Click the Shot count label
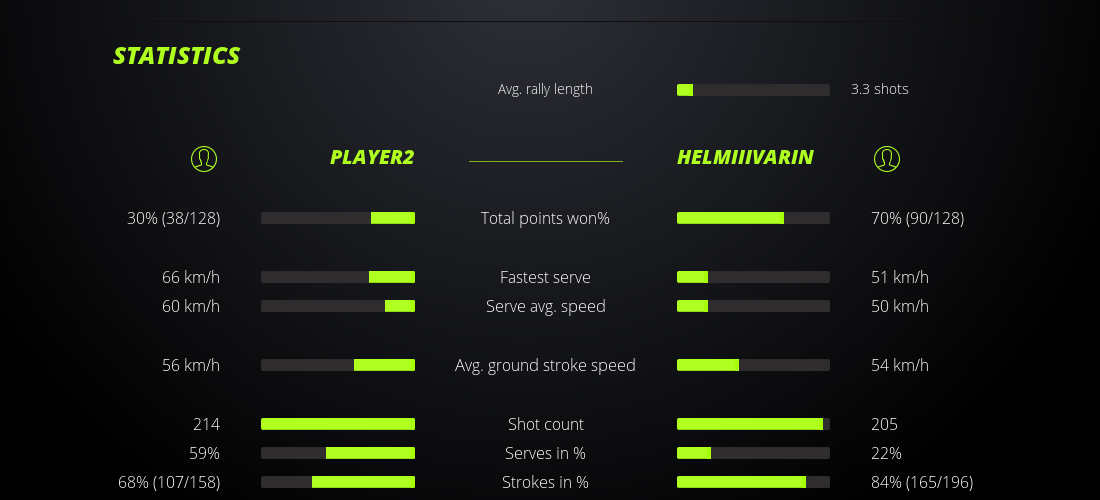 tap(545, 424)
